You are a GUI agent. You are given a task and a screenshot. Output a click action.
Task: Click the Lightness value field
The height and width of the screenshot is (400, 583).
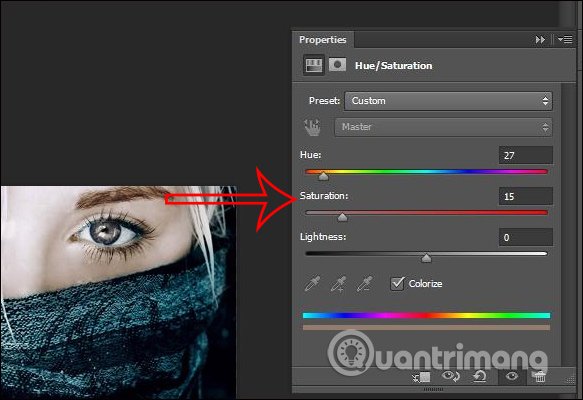(x=526, y=237)
